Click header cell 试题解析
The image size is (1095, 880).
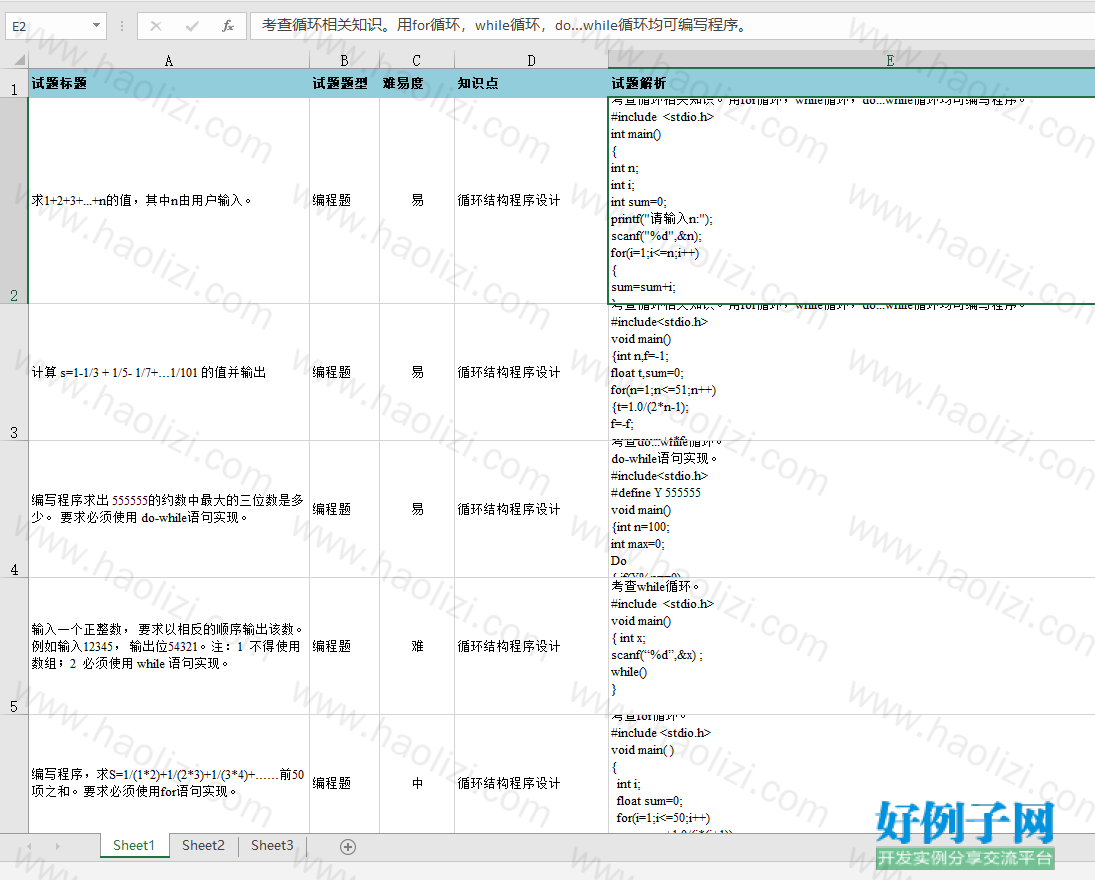coord(852,83)
